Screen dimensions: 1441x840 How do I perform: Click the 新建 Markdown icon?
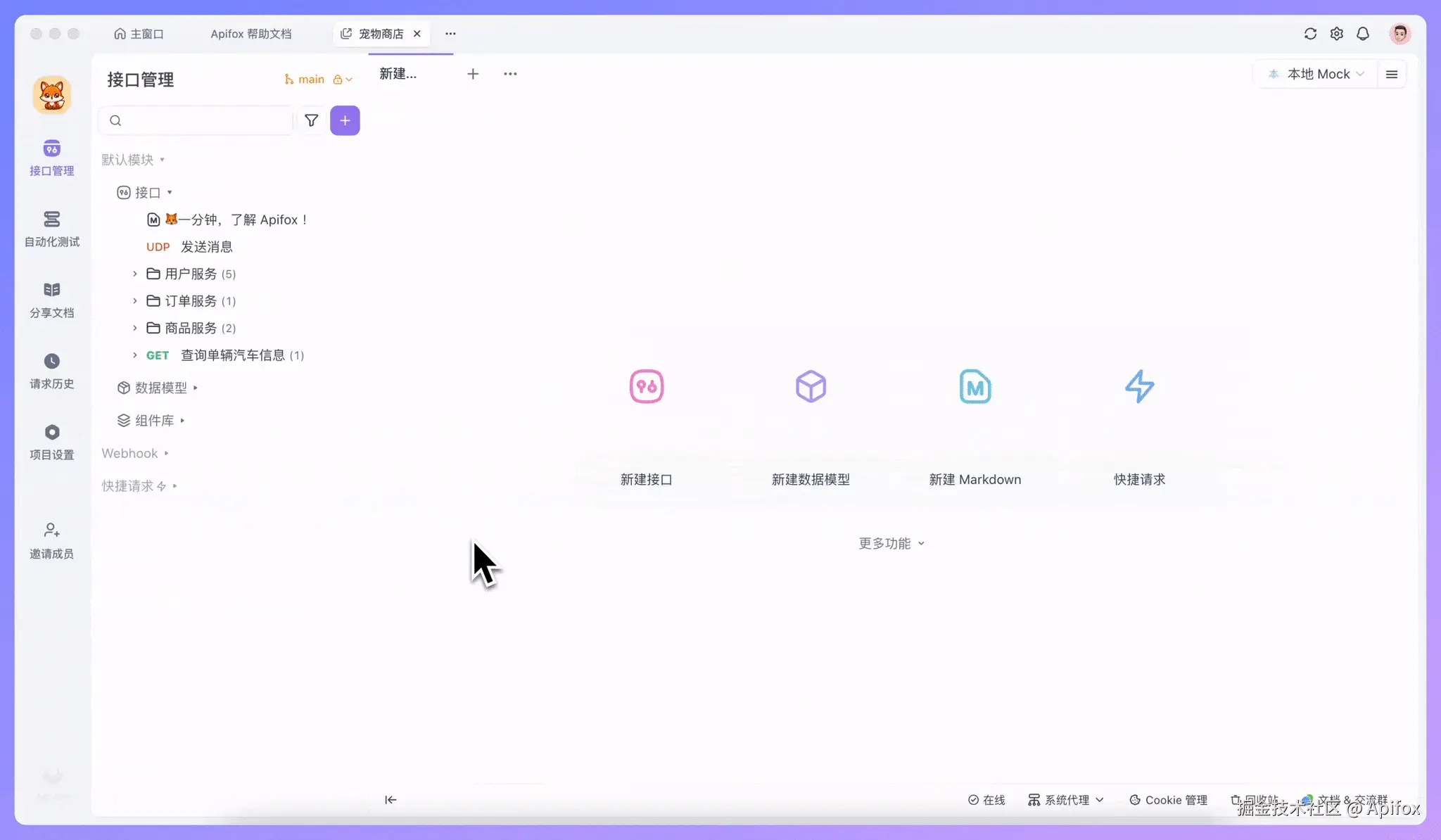[975, 386]
